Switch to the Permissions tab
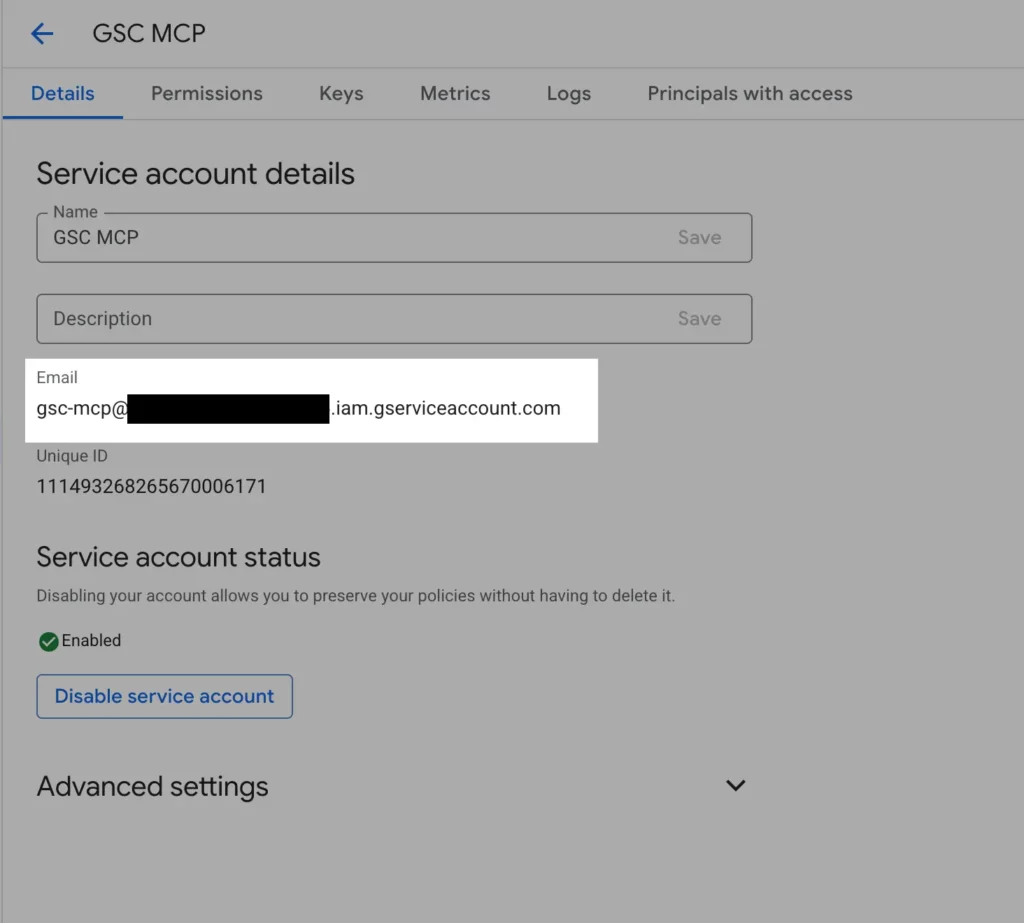The image size is (1024, 923). (x=206, y=93)
